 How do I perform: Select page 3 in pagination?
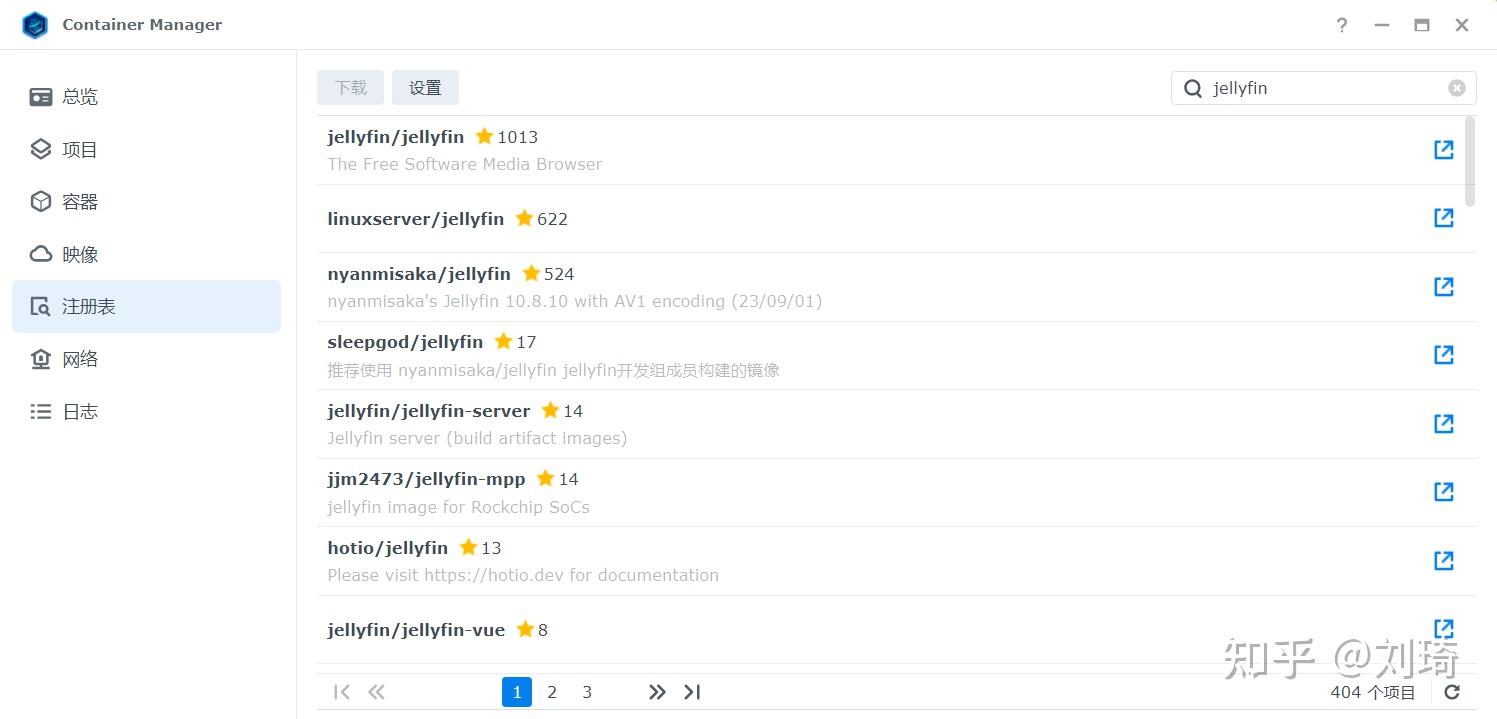pyautogui.click(x=587, y=692)
